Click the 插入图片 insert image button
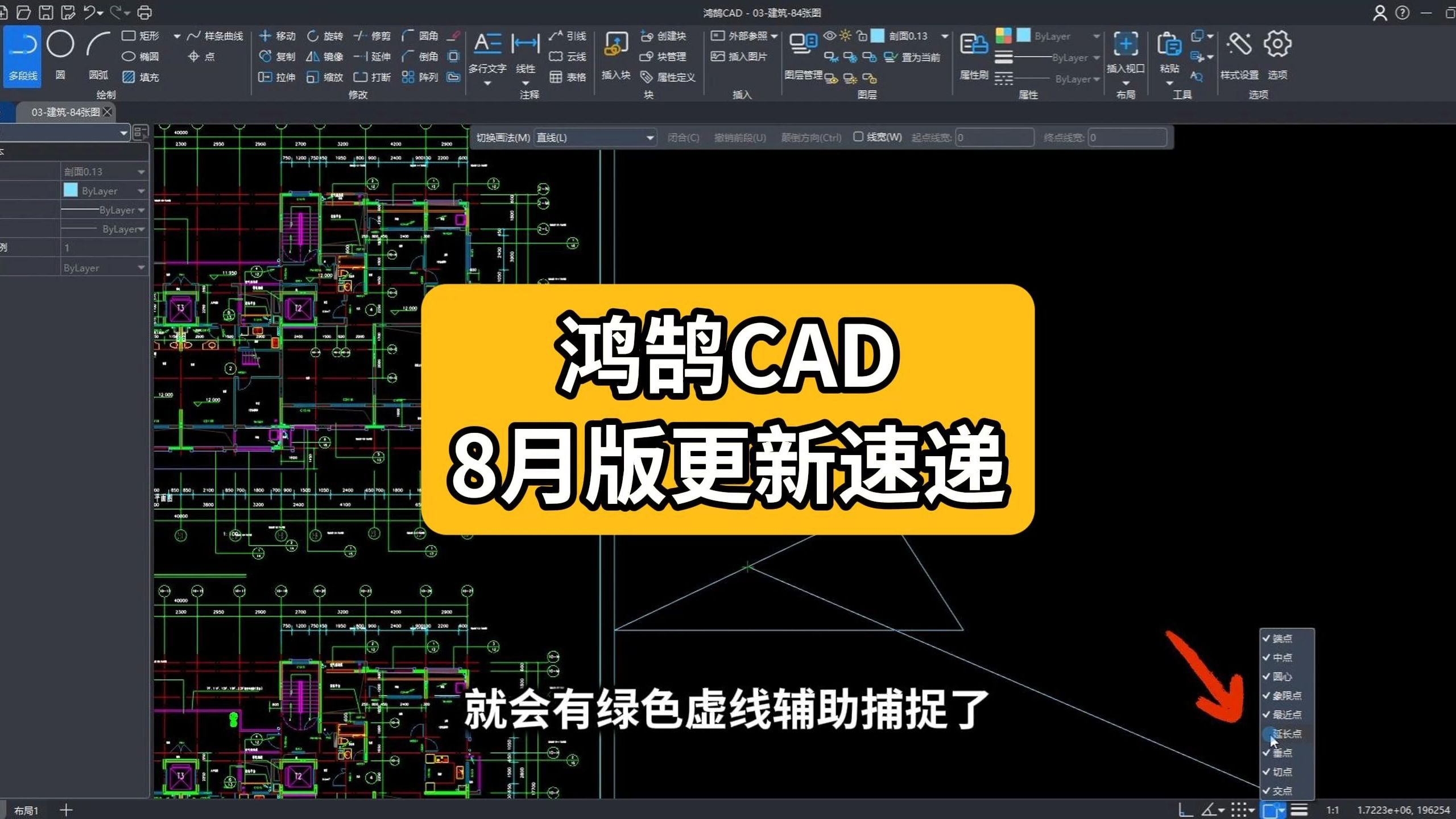The image size is (1456, 819). click(739, 56)
